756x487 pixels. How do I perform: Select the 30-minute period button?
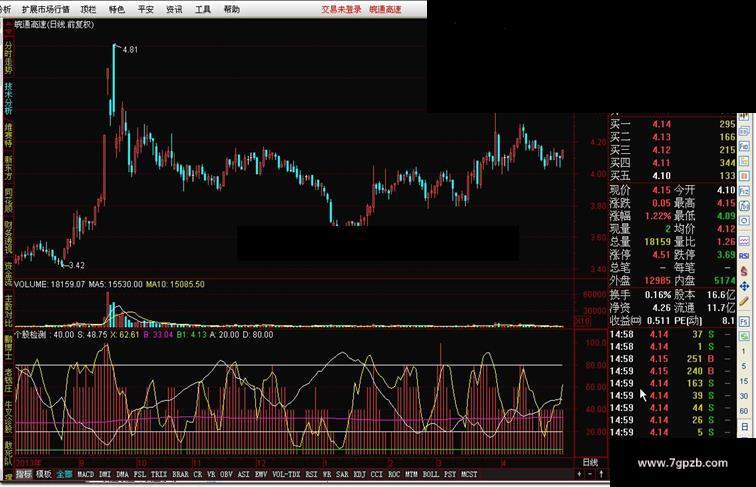(744, 396)
